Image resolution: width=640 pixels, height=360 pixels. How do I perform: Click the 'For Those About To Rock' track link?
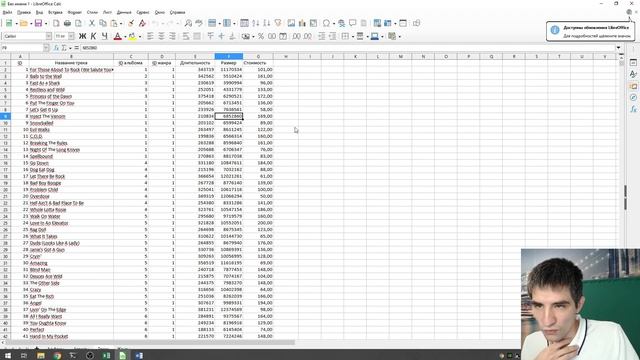coord(71,70)
